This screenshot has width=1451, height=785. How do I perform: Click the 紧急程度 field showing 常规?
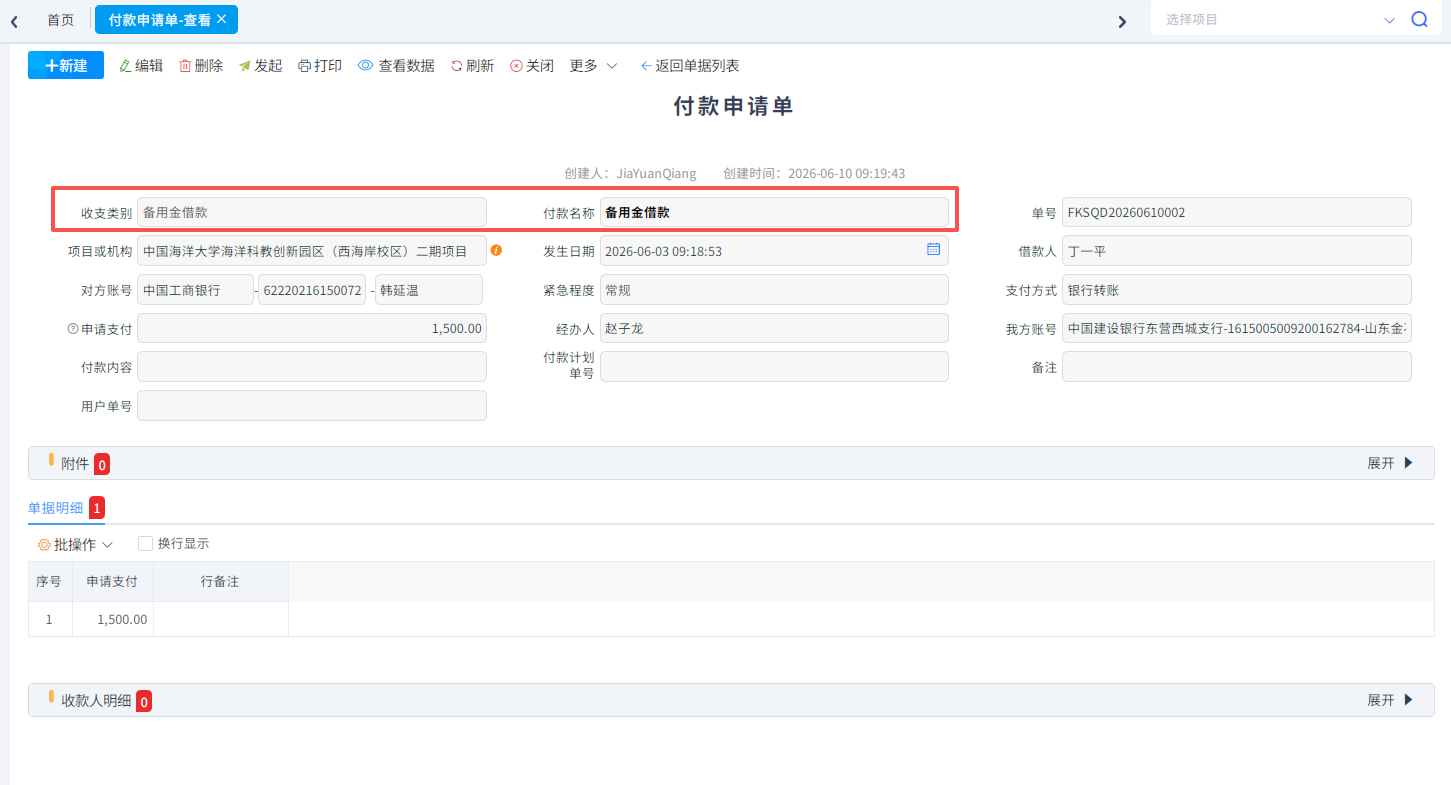774,290
